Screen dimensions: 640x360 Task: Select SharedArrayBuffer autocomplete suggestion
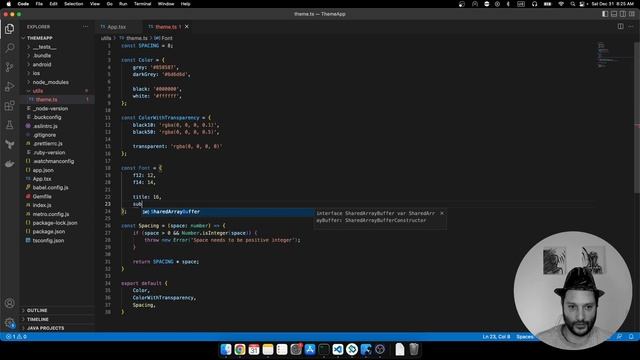[227, 212]
